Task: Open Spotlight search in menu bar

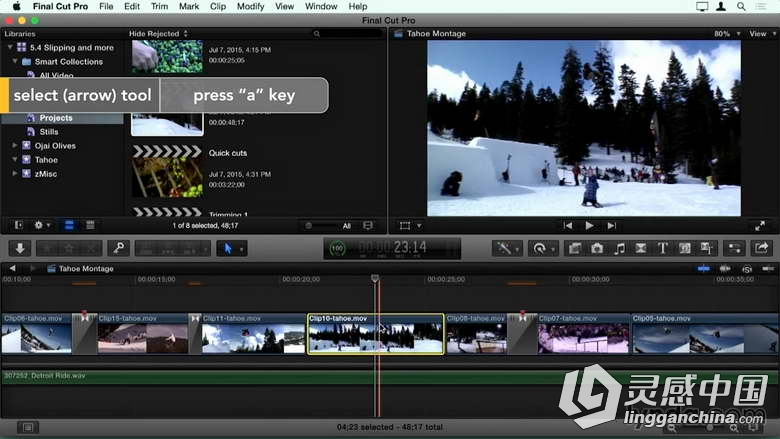Action: [x=741, y=6]
